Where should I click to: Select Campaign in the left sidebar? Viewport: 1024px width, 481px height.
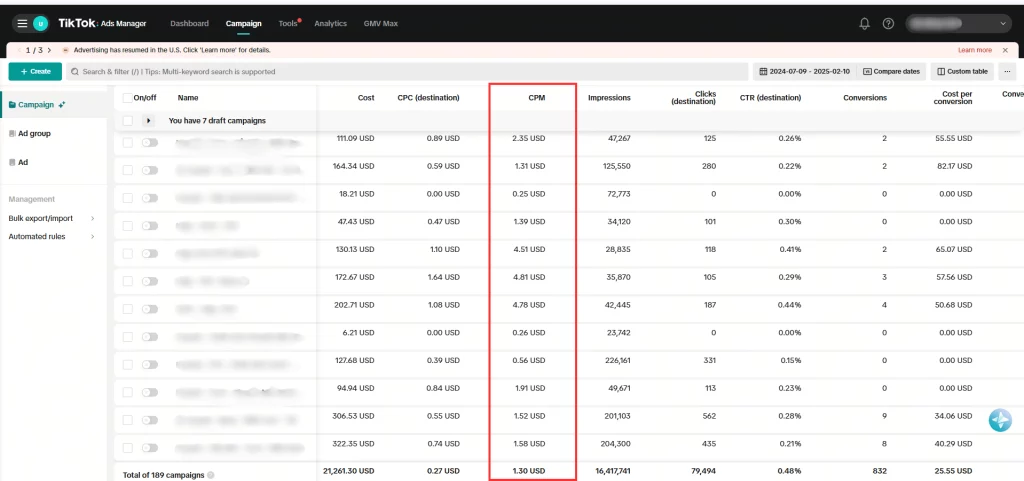(36, 104)
